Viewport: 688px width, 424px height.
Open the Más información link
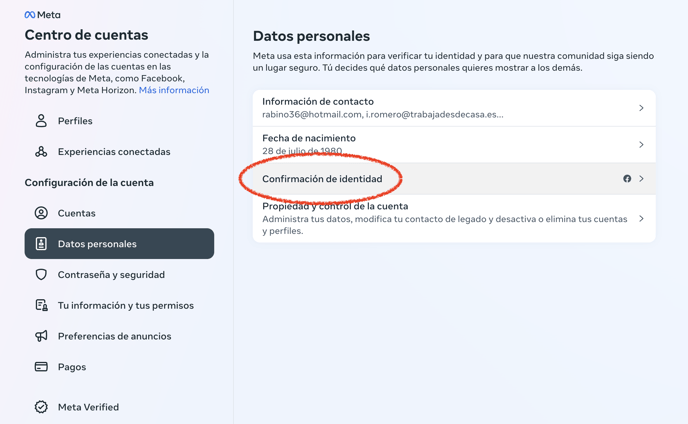click(174, 90)
